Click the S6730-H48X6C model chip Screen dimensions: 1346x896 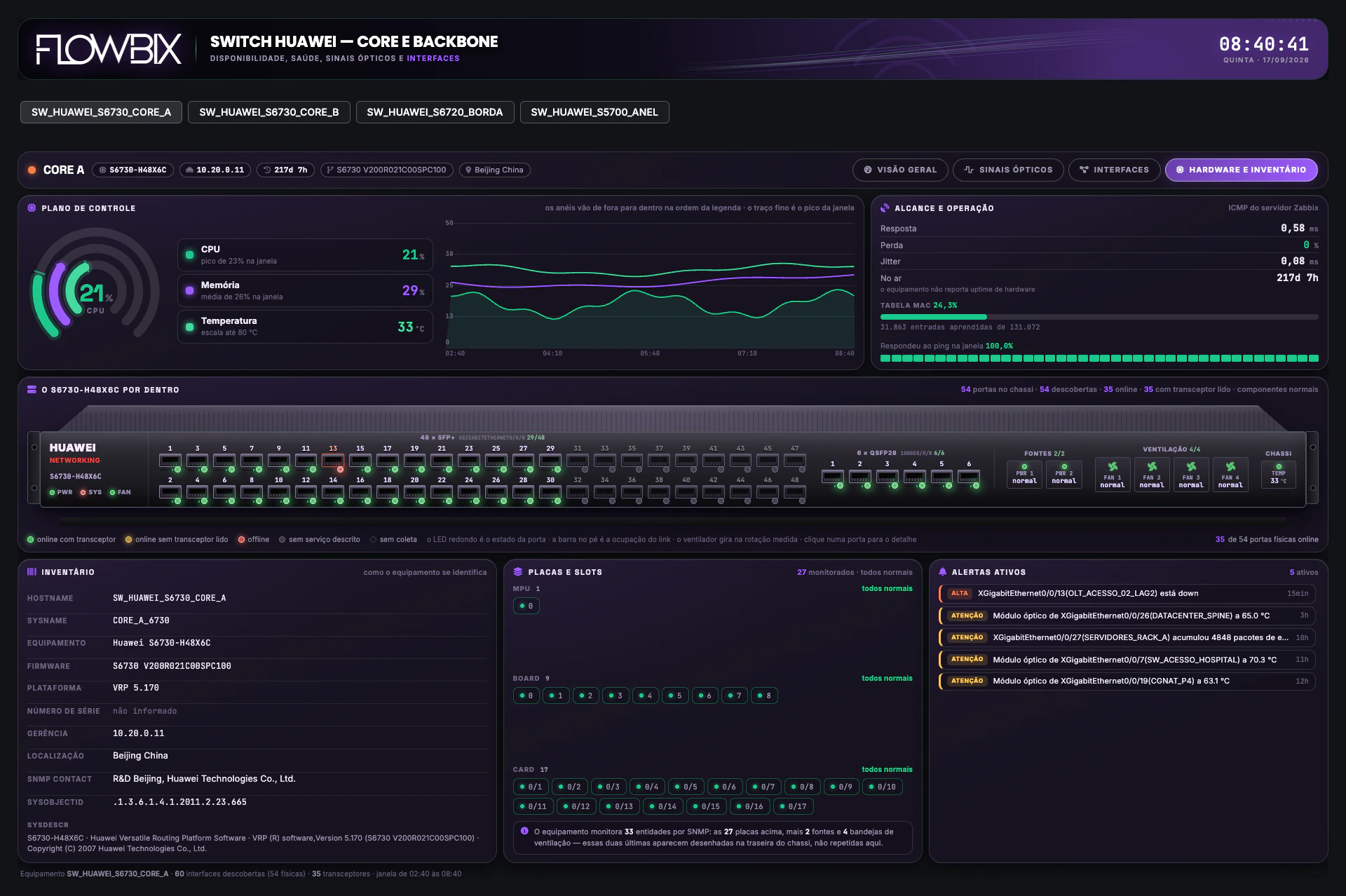pyautogui.click(x=132, y=170)
